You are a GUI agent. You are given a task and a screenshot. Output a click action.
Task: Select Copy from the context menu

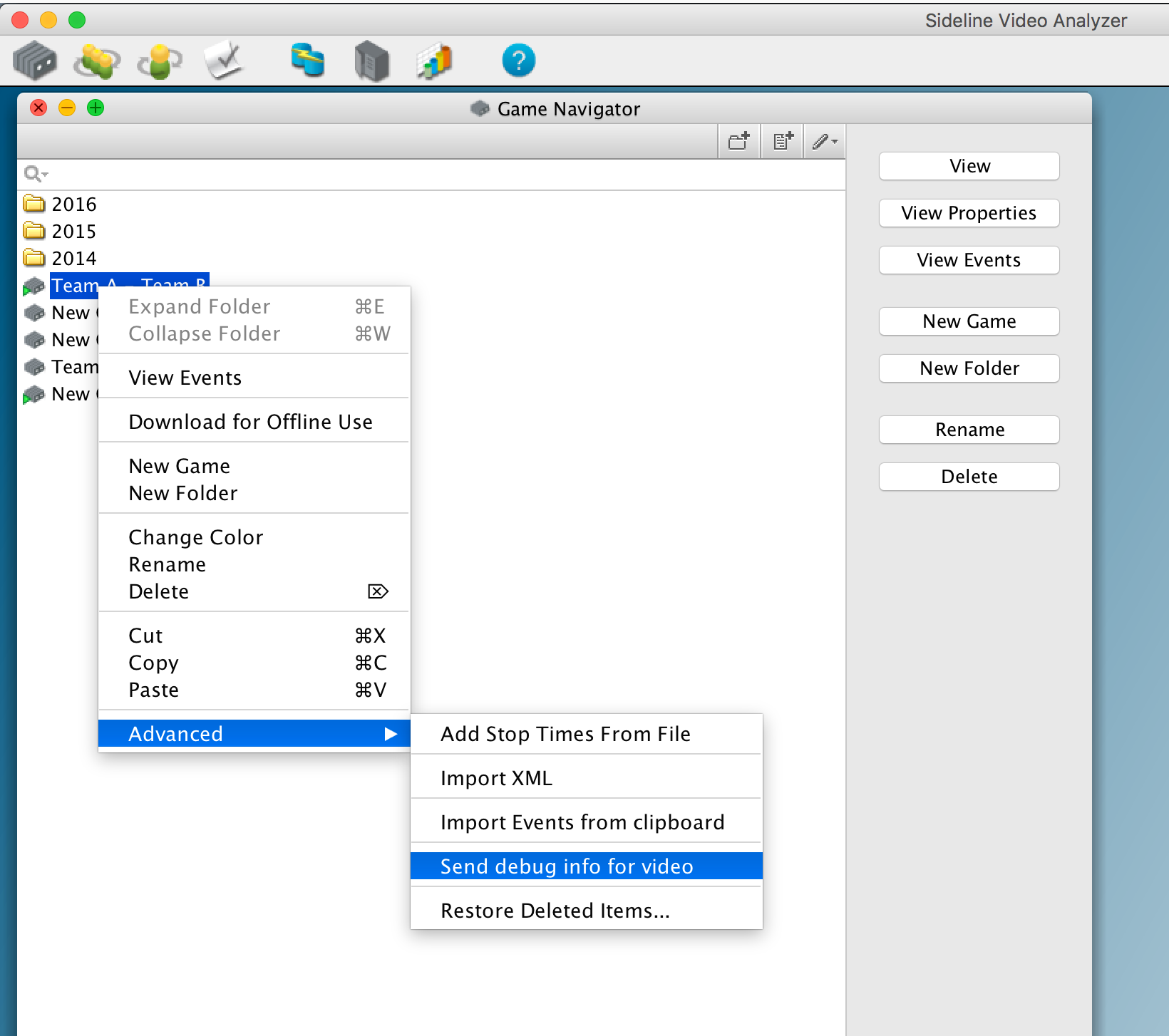coord(254,663)
